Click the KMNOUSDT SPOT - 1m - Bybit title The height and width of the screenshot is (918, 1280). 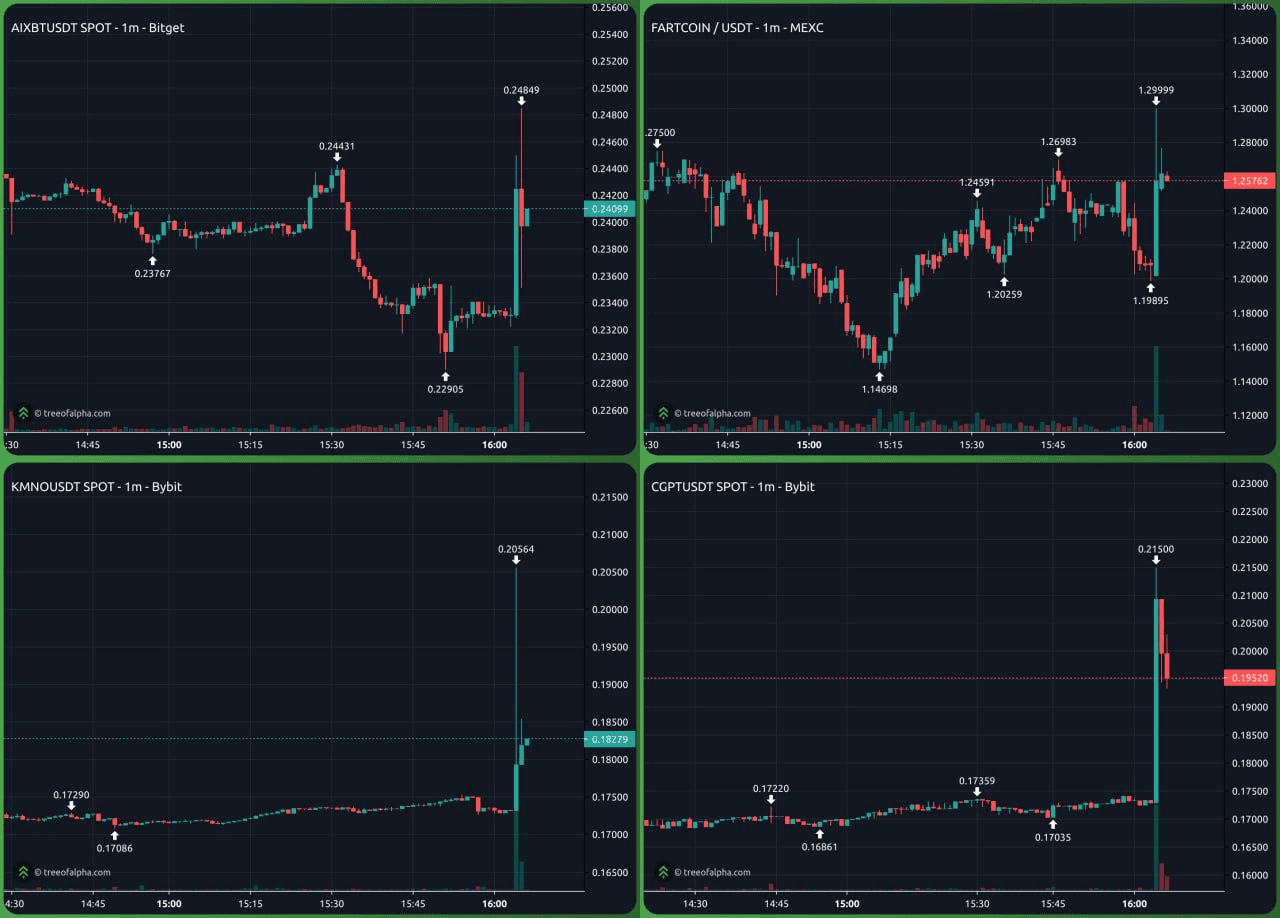click(96, 487)
